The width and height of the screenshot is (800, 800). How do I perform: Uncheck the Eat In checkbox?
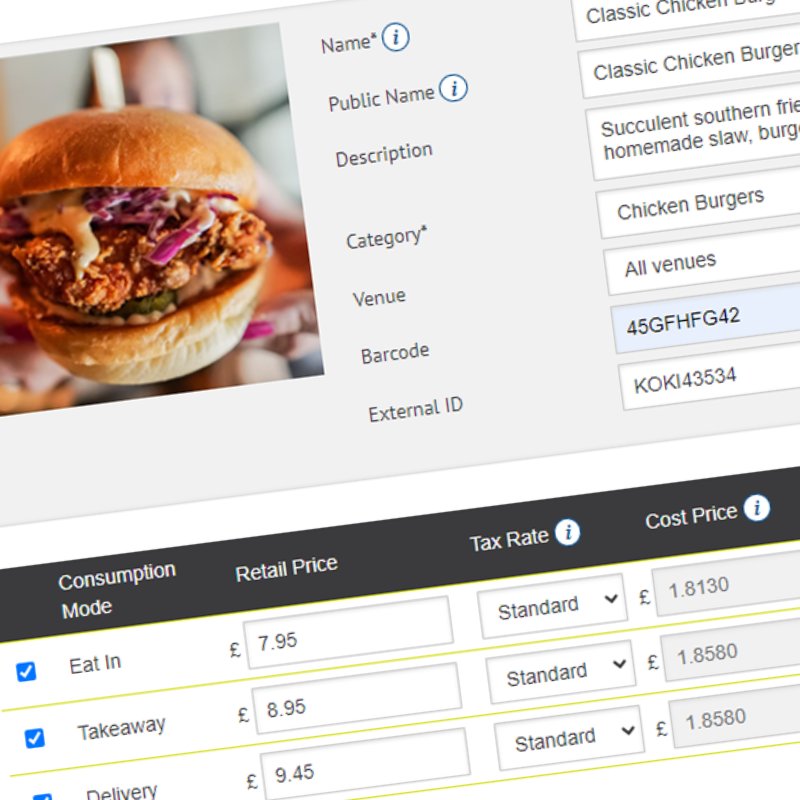[x=26, y=672]
